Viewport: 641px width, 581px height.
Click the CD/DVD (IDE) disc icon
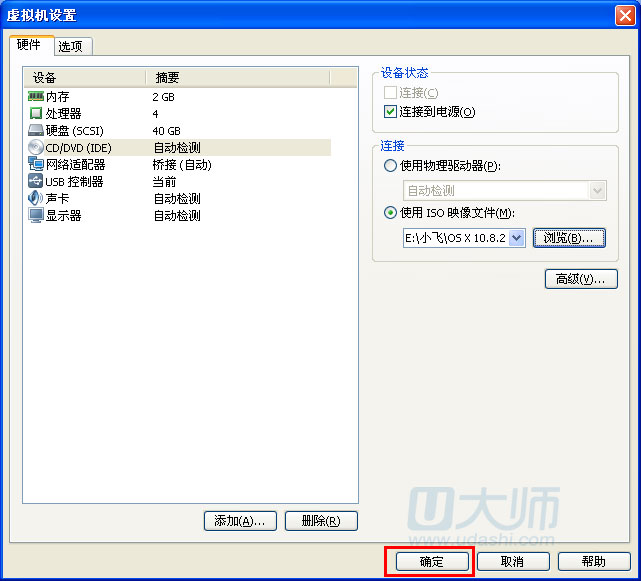36,148
